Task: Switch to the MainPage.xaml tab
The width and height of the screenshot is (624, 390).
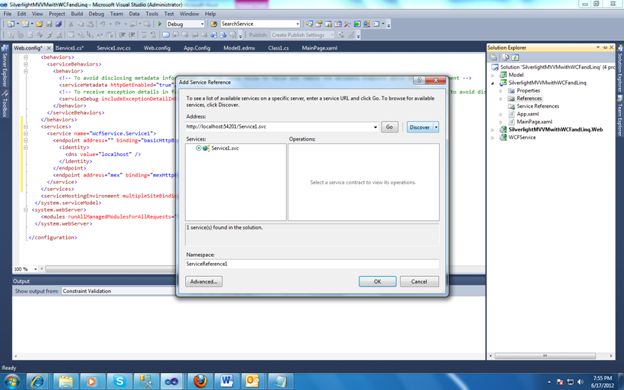Action: (320, 48)
